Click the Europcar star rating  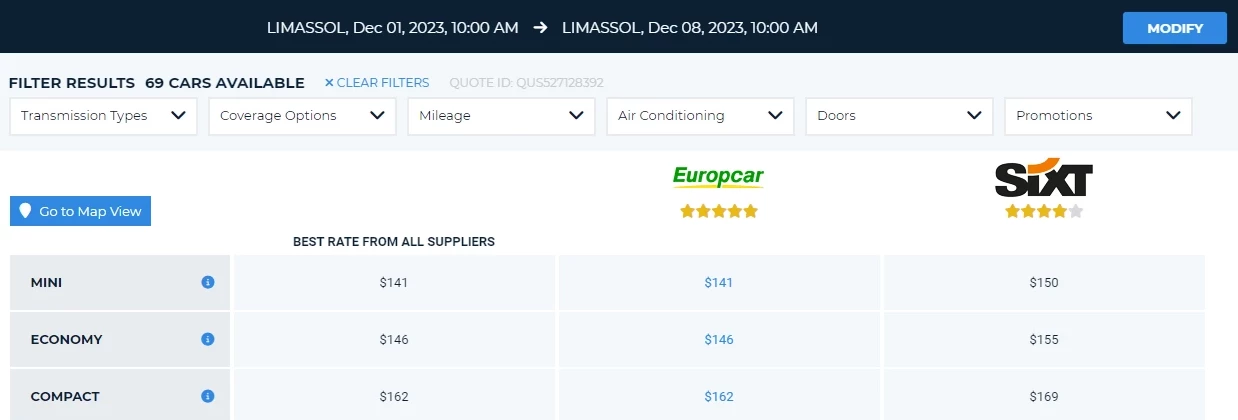(x=719, y=212)
